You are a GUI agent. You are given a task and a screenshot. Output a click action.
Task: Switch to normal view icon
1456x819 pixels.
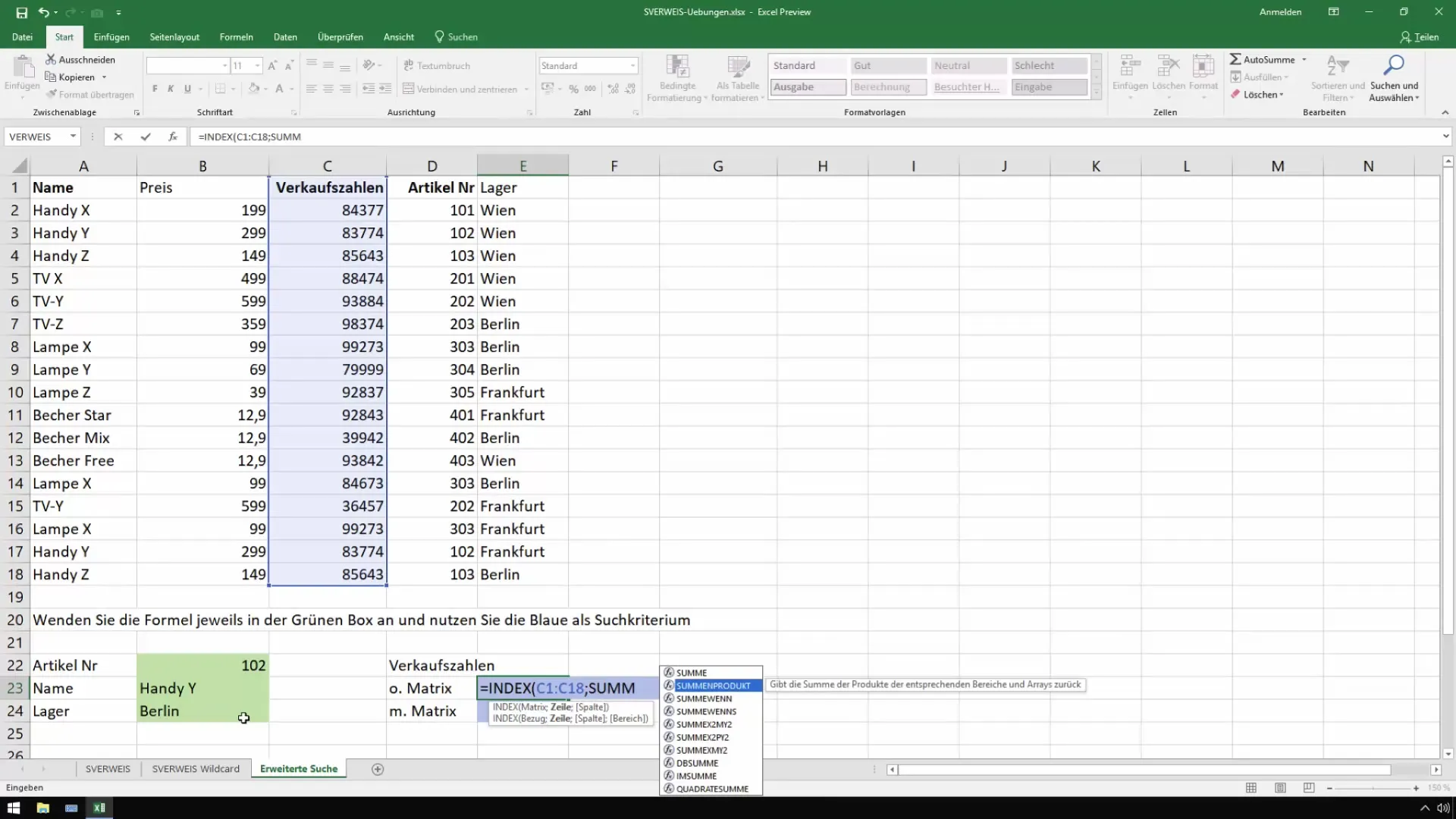pos(1251,788)
